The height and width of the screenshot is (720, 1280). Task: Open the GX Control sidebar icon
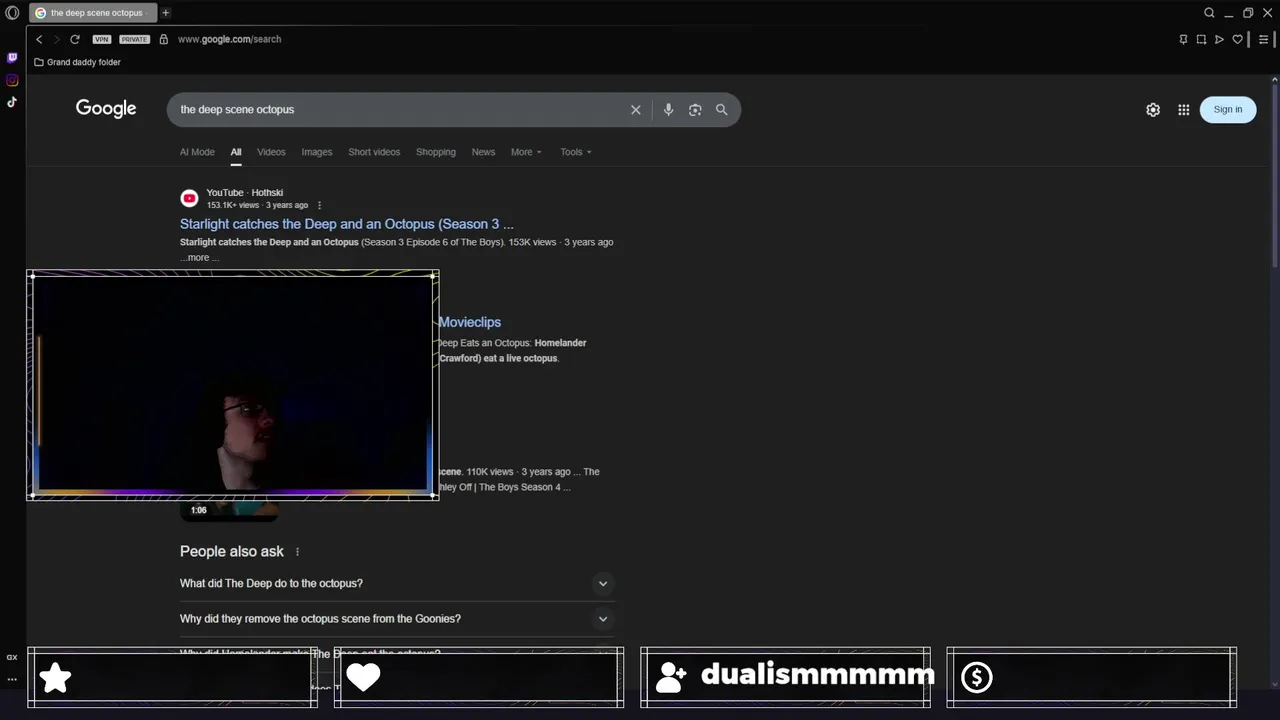coord(12,657)
